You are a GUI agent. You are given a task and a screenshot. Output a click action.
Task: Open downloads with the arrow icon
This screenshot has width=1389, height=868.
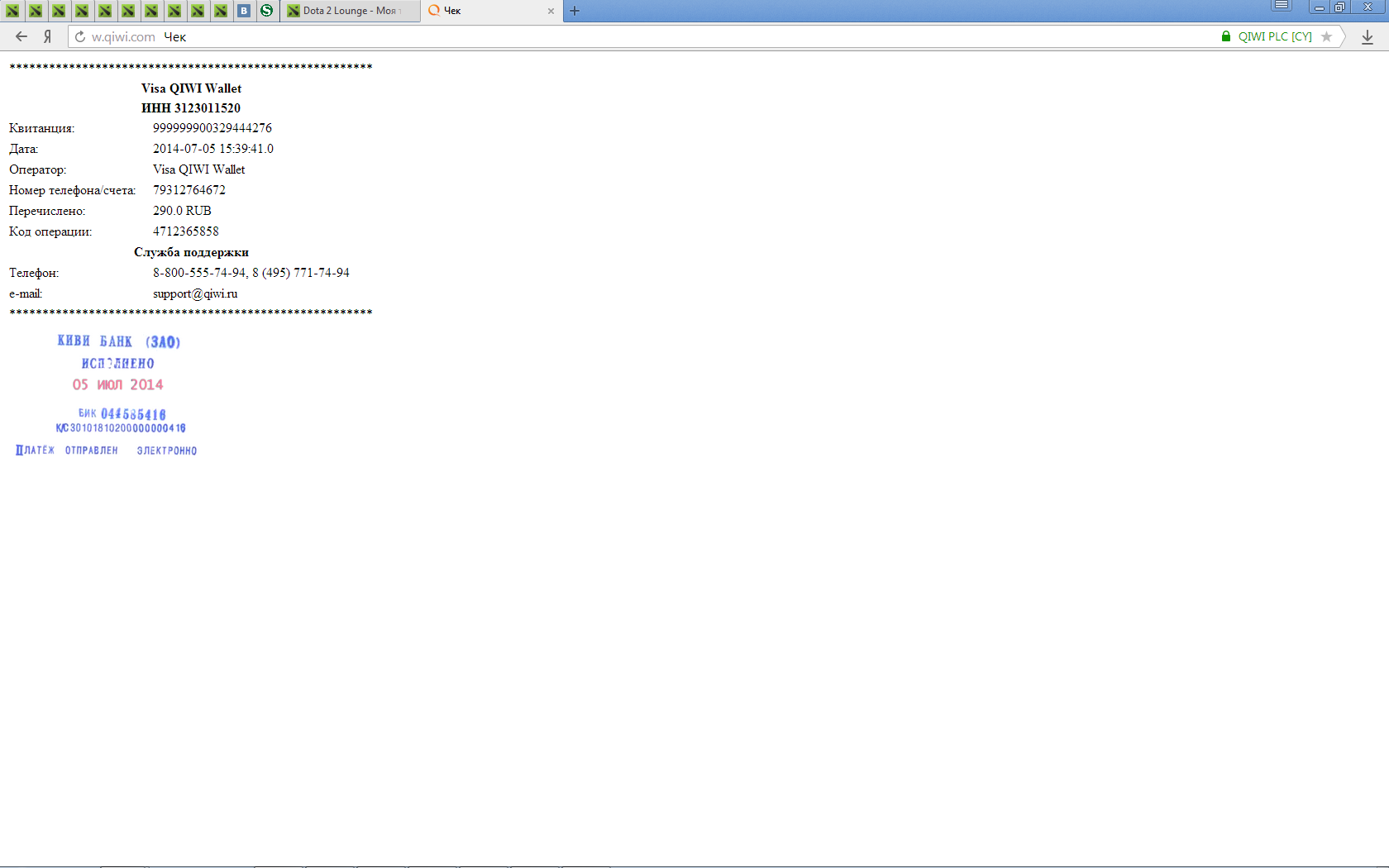[x=1368, y=37]
